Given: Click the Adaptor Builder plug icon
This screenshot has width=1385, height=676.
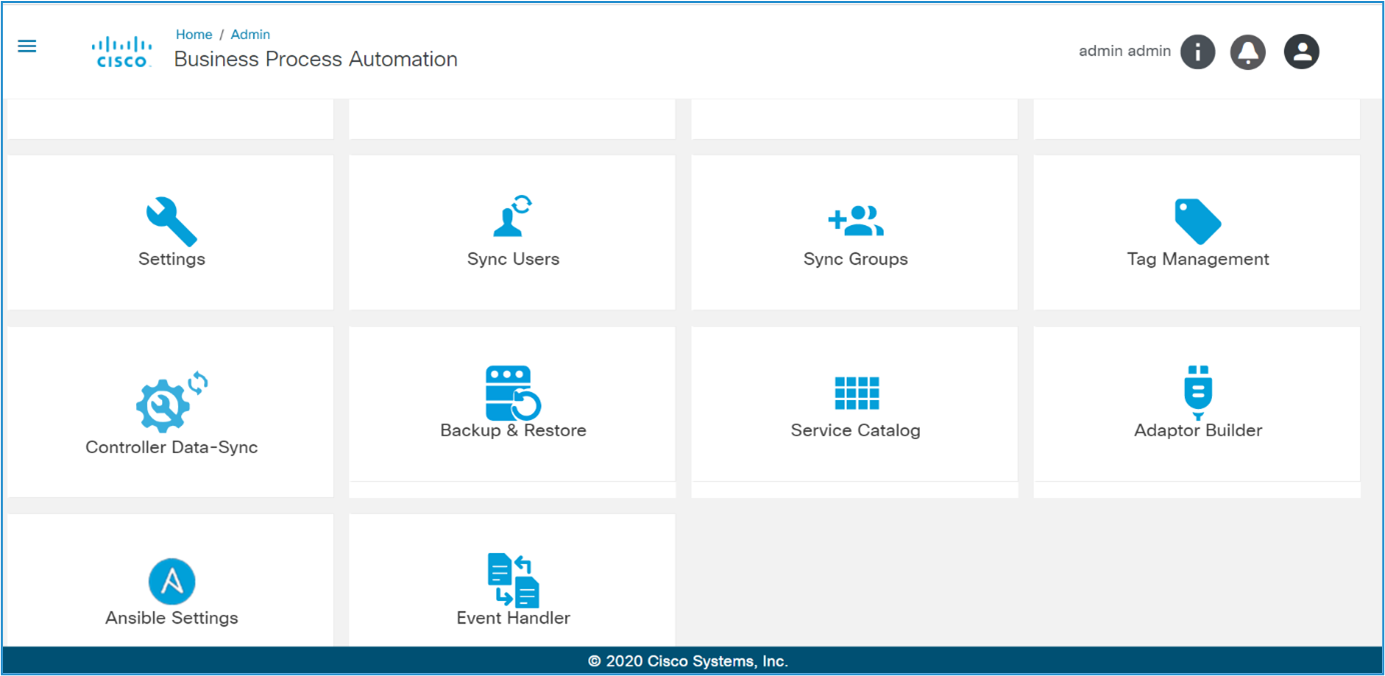Looking at the screenshot, I should coord(1197,392).
